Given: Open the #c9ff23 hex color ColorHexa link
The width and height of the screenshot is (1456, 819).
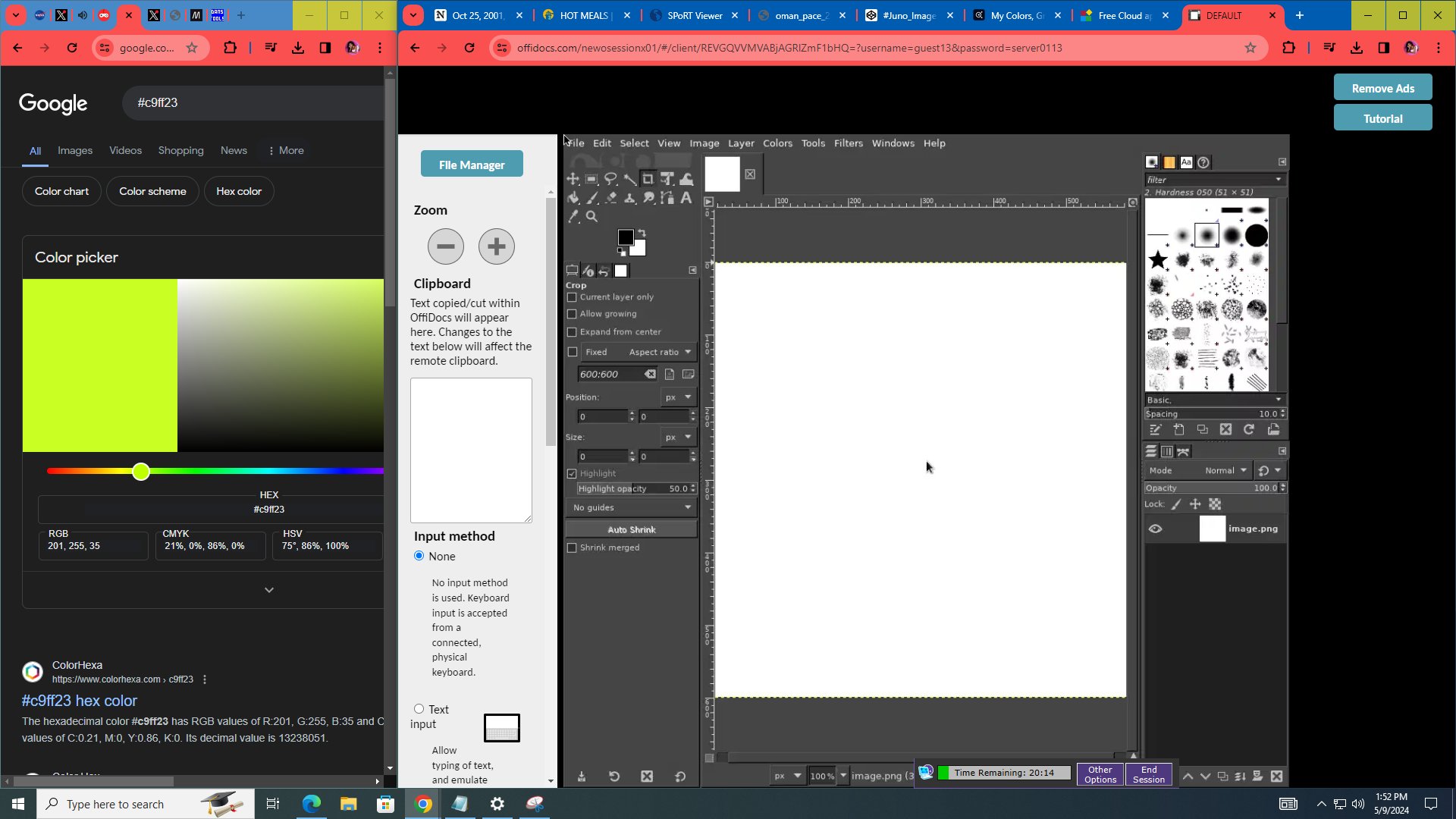Looking at the screenshot, I should [80, 701].
